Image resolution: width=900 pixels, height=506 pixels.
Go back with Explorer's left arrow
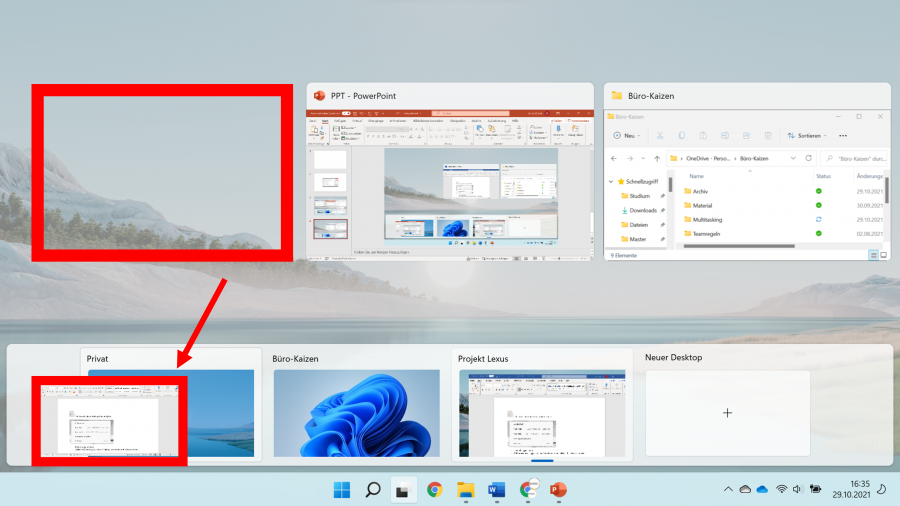click(x=614, y=158)
